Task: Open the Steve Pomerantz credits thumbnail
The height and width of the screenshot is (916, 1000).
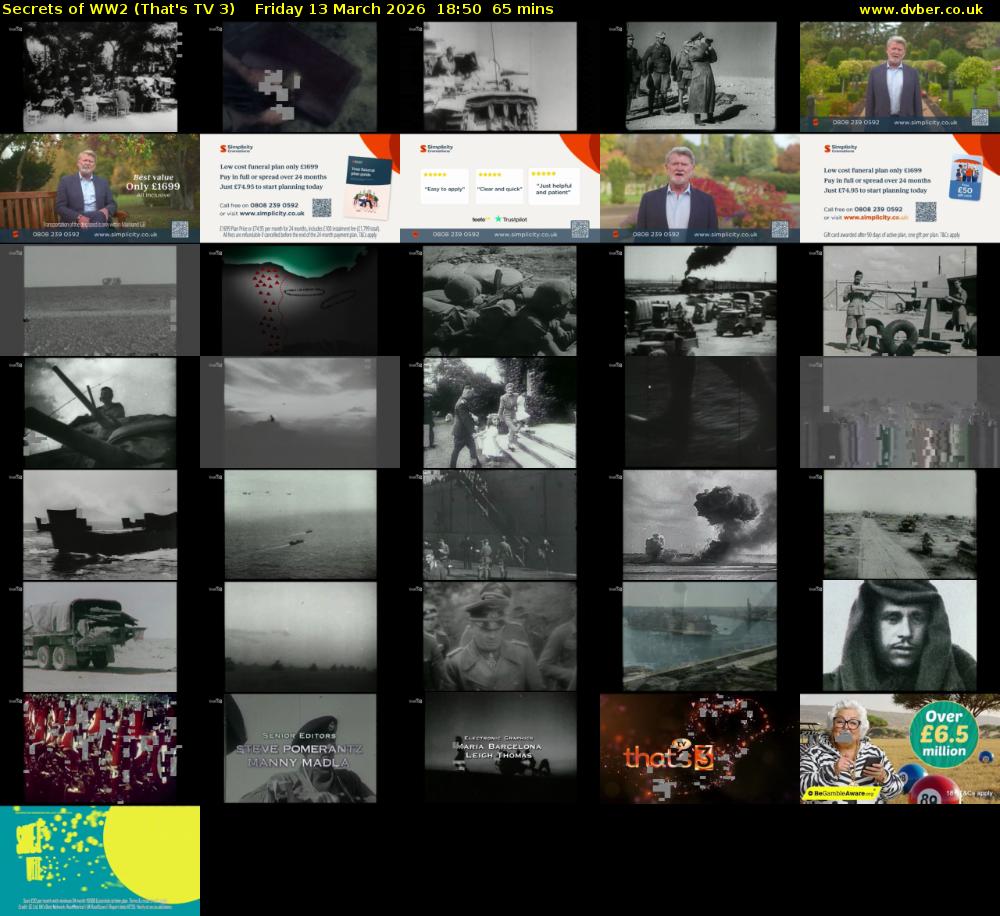Action: (x=299, y=749)
